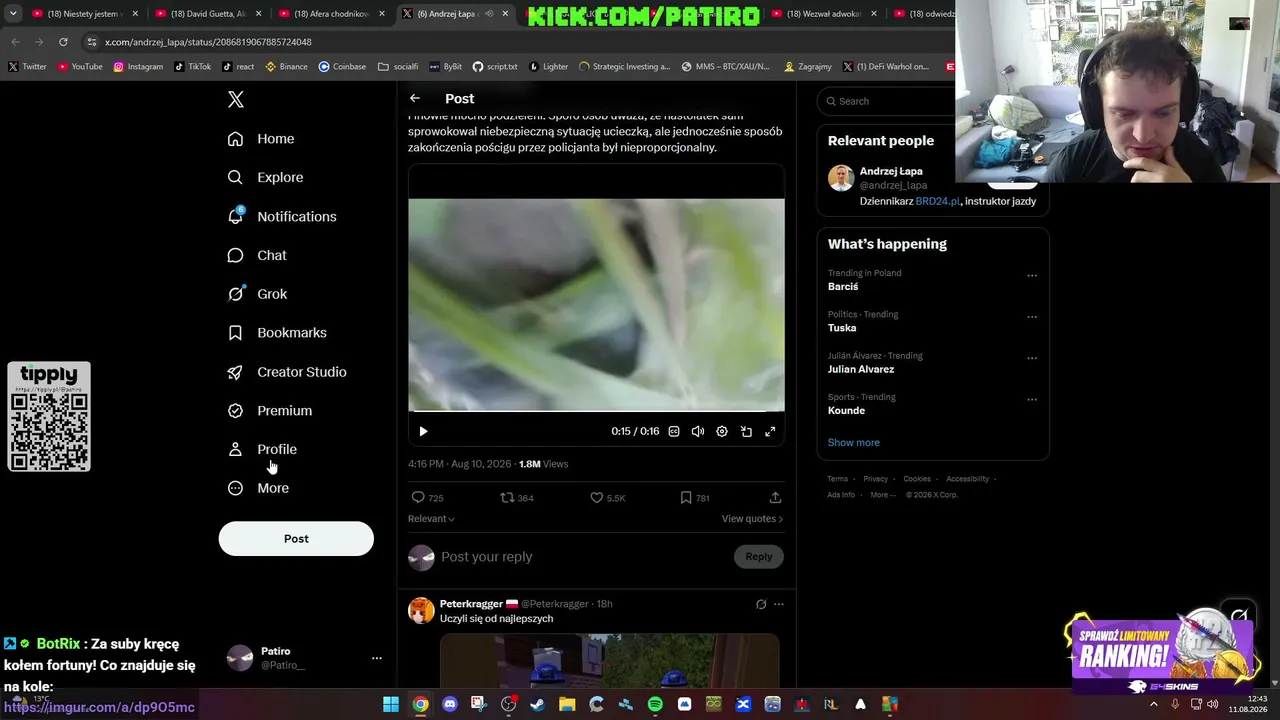Seek on the video progress bar
This screenshot has width=1280, height=720.
point(596,411)
